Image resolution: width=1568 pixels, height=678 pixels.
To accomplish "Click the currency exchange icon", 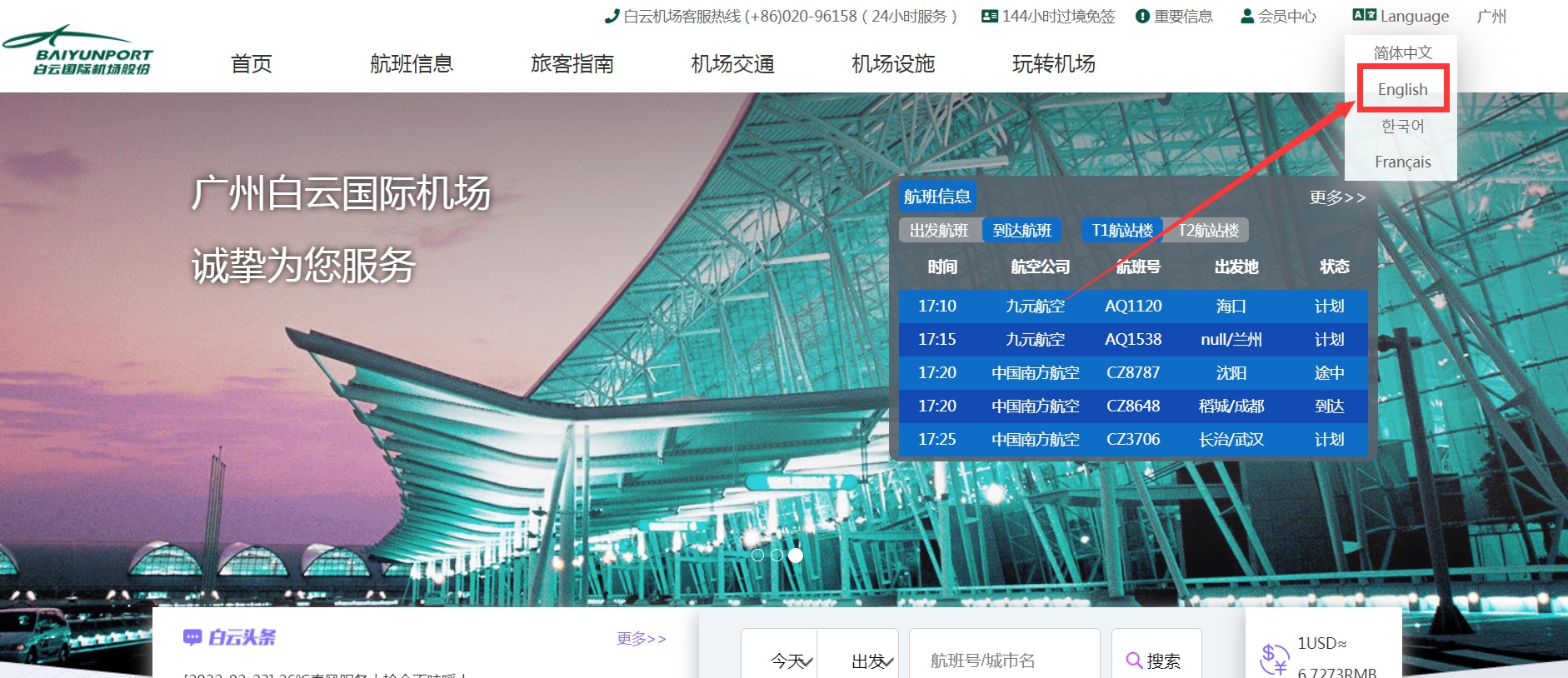I will tap(1274, 659).
